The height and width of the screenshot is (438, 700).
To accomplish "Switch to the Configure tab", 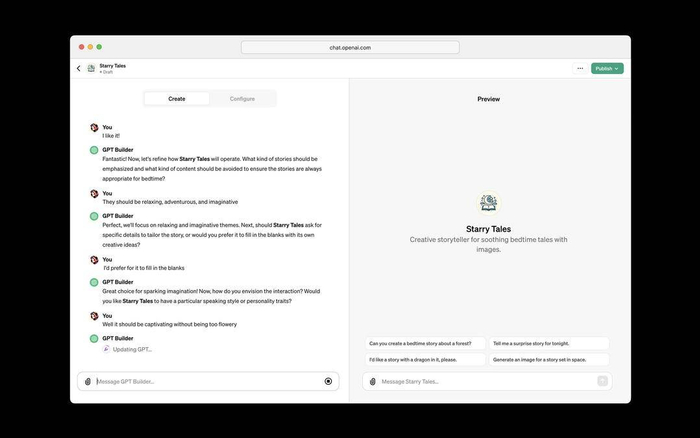I will pos(242,99).
